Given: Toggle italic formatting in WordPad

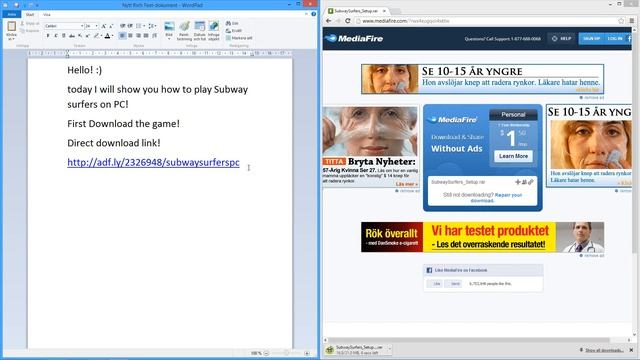Looking at the screenshot, I should tap(56, 36).
